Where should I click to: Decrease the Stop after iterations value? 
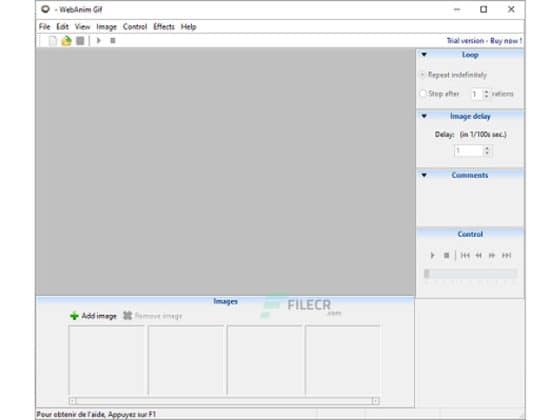tap(486, 96)
